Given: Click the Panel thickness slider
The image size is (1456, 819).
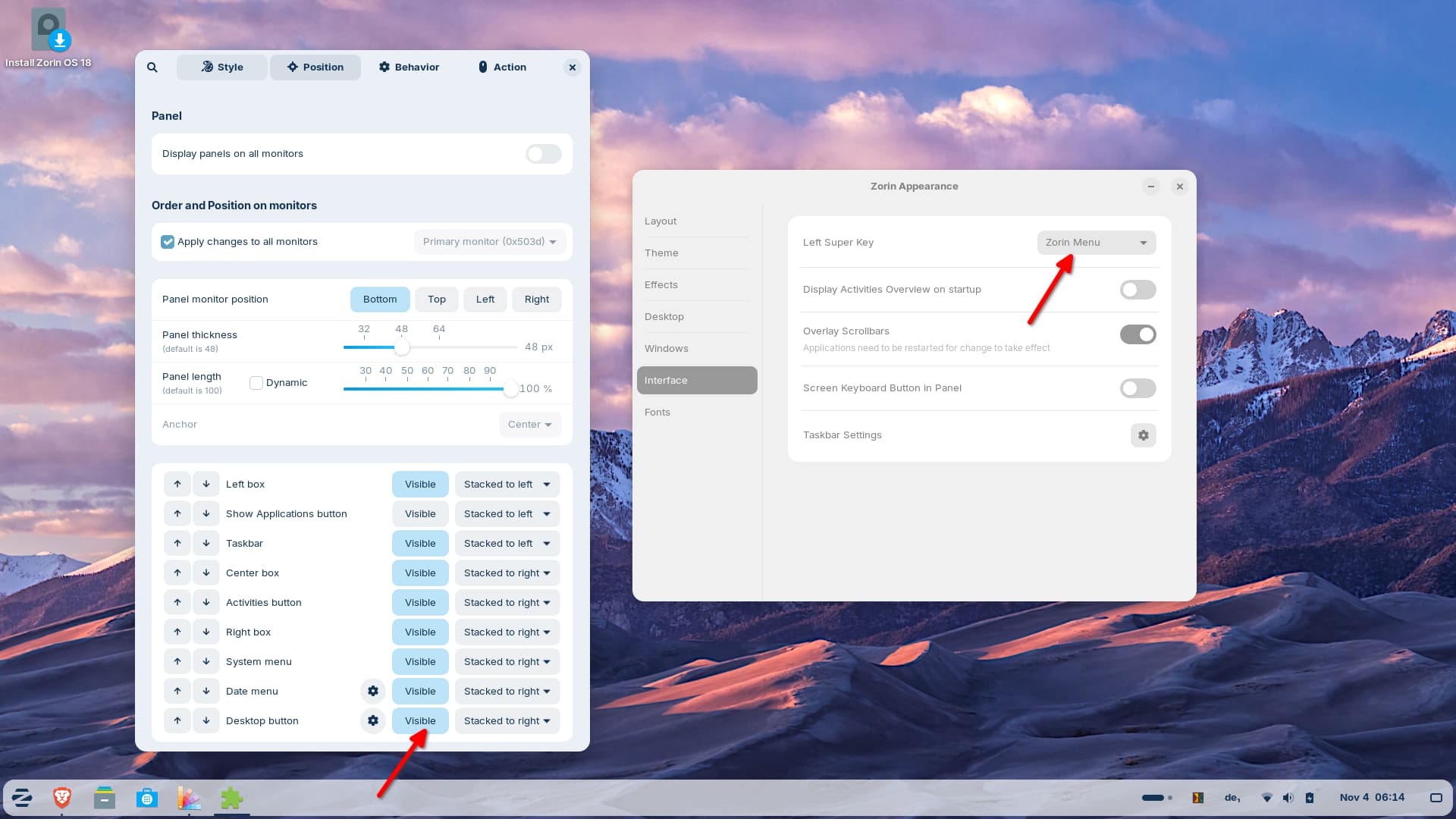Looking at the screenshot, I should click(x=402, y=347).
